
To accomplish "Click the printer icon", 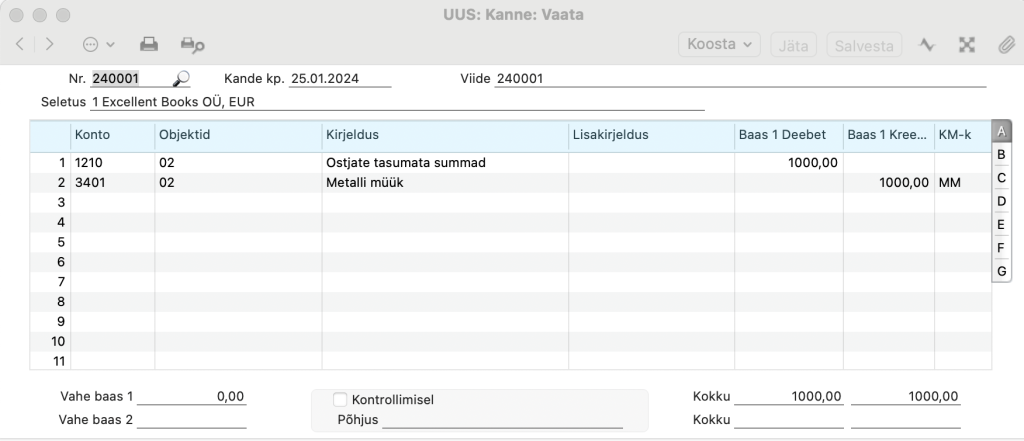I will pos(149,44).
